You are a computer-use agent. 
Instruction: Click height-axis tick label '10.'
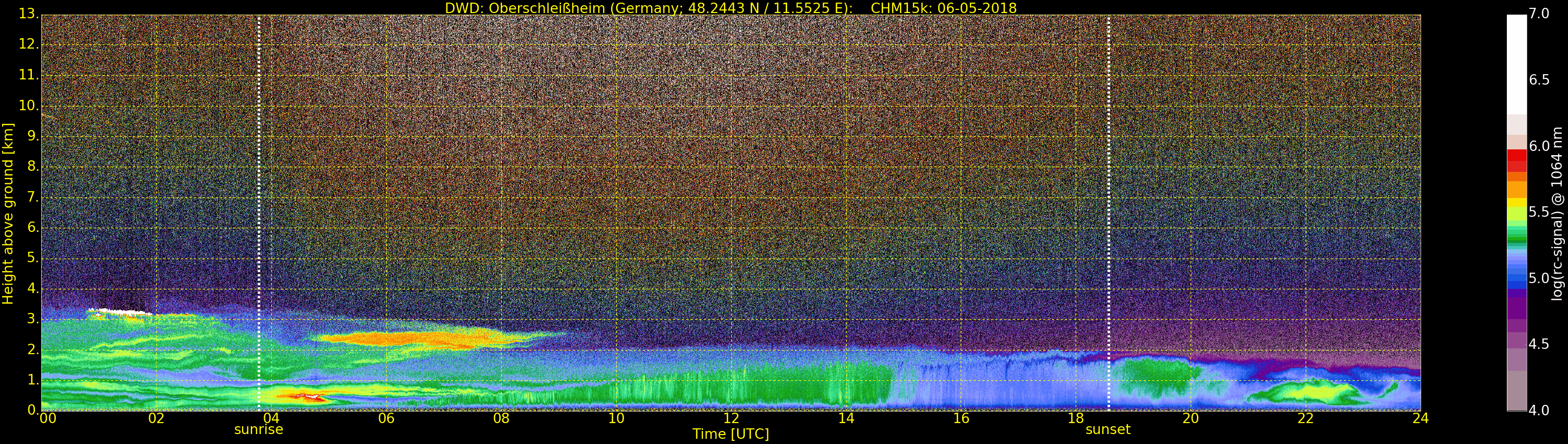coord(29,105)
